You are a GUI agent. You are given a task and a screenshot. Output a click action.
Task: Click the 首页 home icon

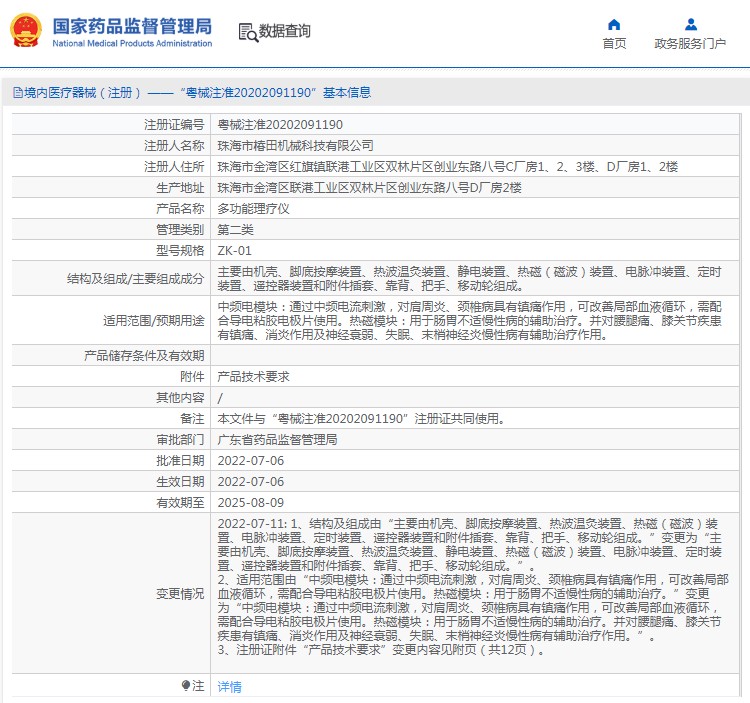point(614,24)
